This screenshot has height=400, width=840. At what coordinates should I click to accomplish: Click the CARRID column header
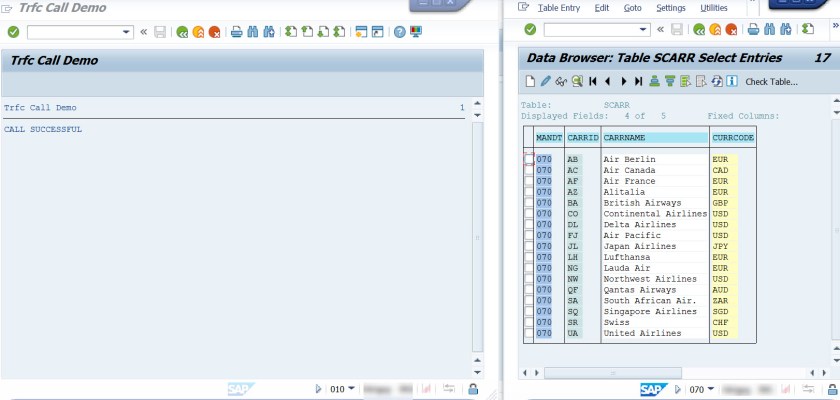pyautogui.click(x=583, y=138)
